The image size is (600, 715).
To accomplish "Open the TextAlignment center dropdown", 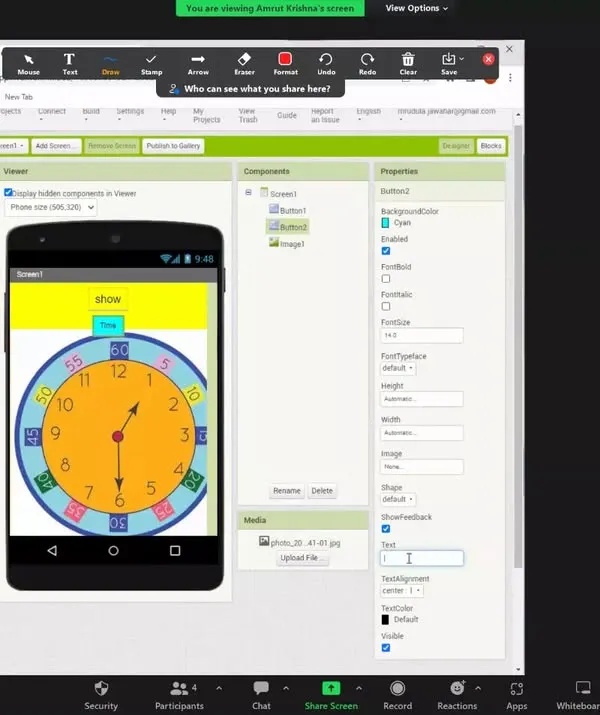I will pyautogui.click(x=401, y=591).
